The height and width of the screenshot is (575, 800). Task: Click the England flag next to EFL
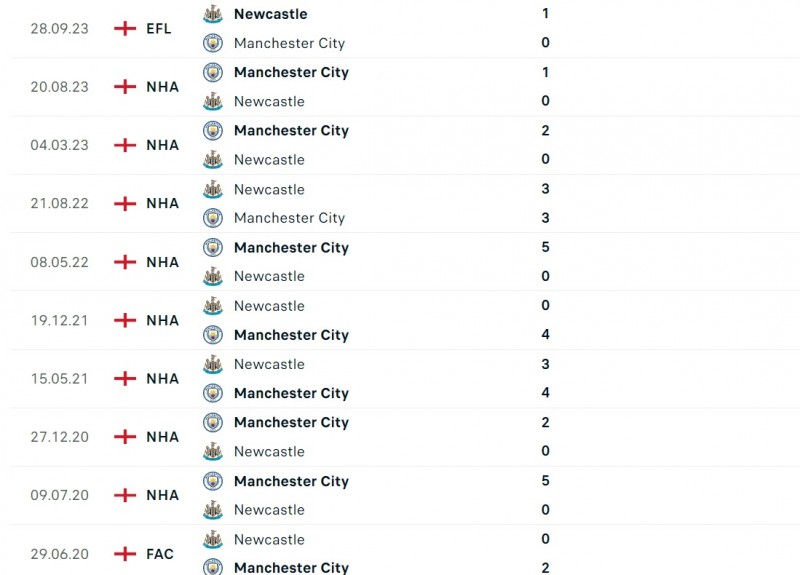click(125, 29)
